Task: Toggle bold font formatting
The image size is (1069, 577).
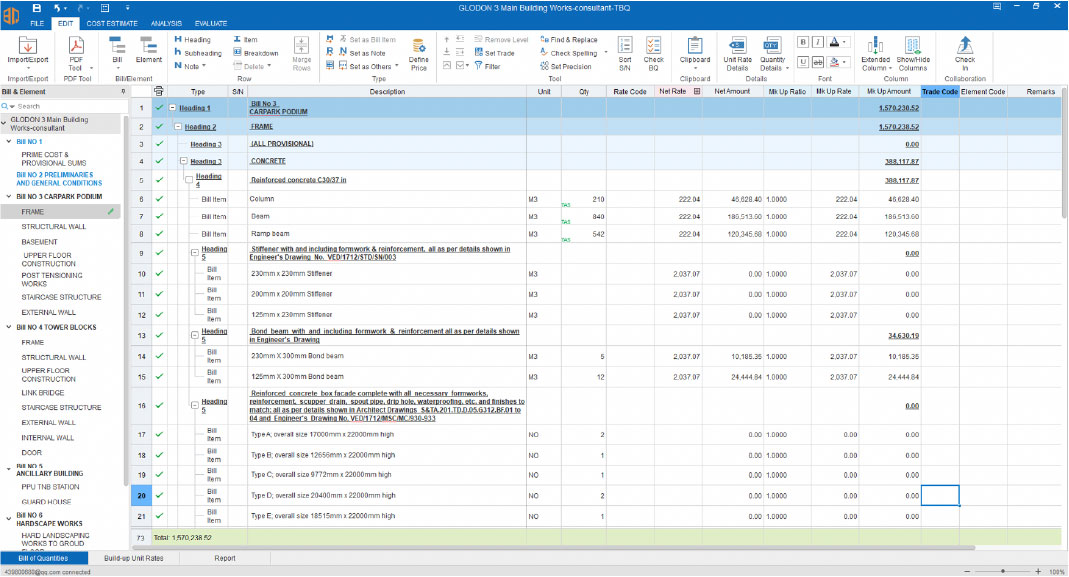Action: point(803,42)
